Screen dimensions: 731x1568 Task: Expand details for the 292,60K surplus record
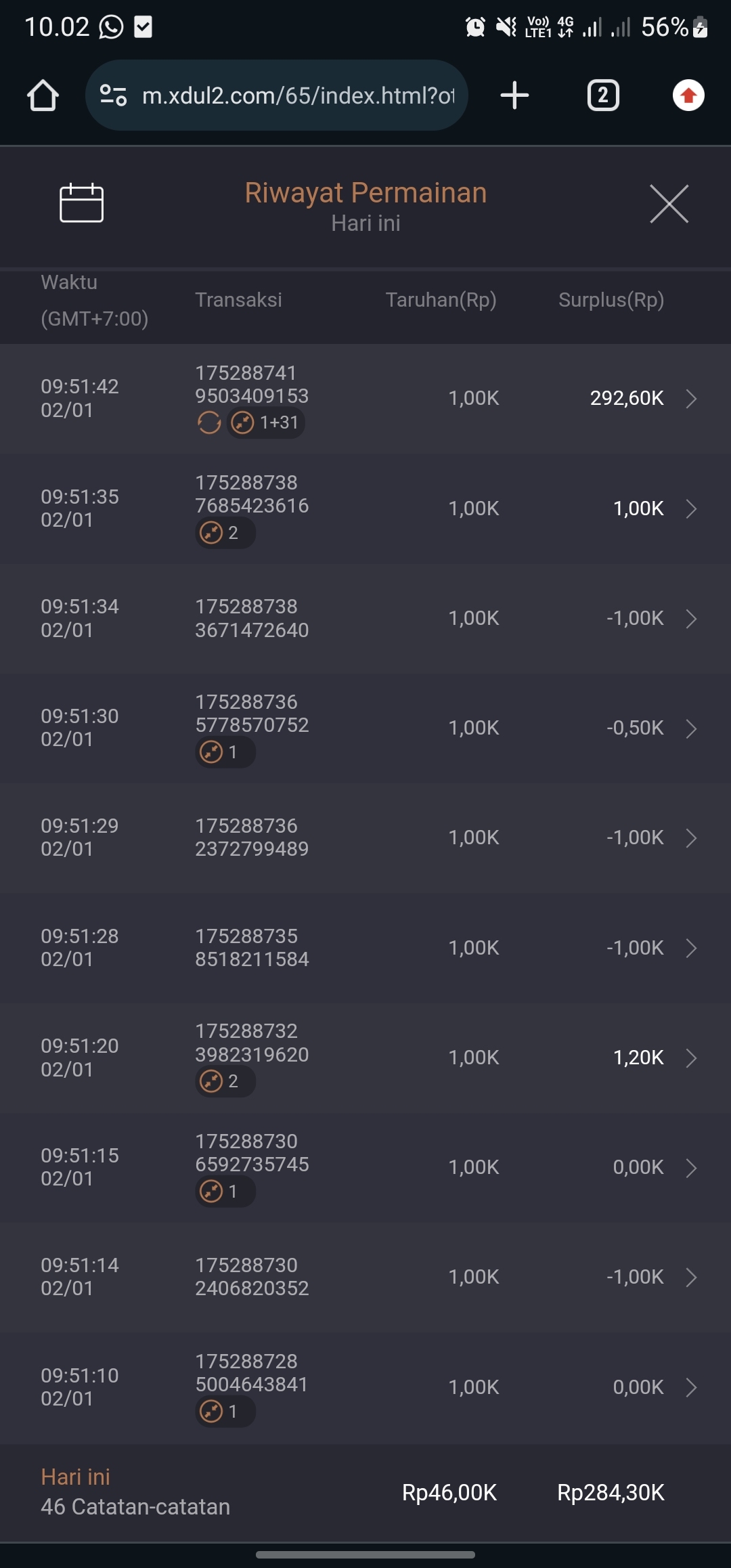[690, 399]
